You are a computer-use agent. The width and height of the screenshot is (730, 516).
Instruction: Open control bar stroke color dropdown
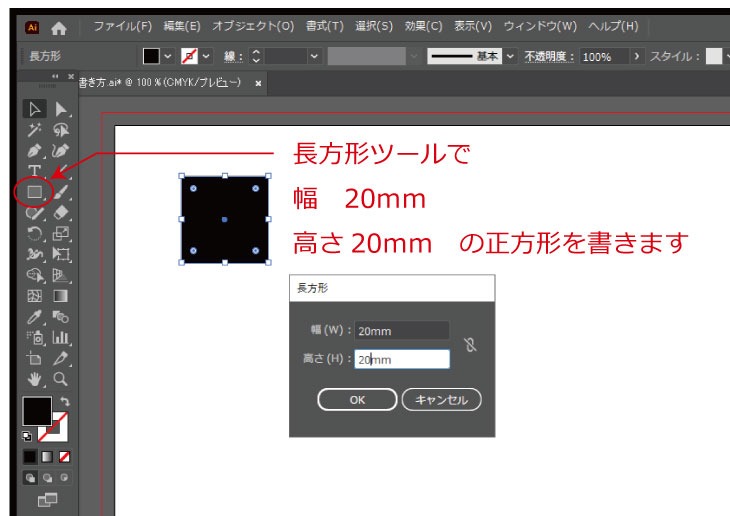coord(206,56)
